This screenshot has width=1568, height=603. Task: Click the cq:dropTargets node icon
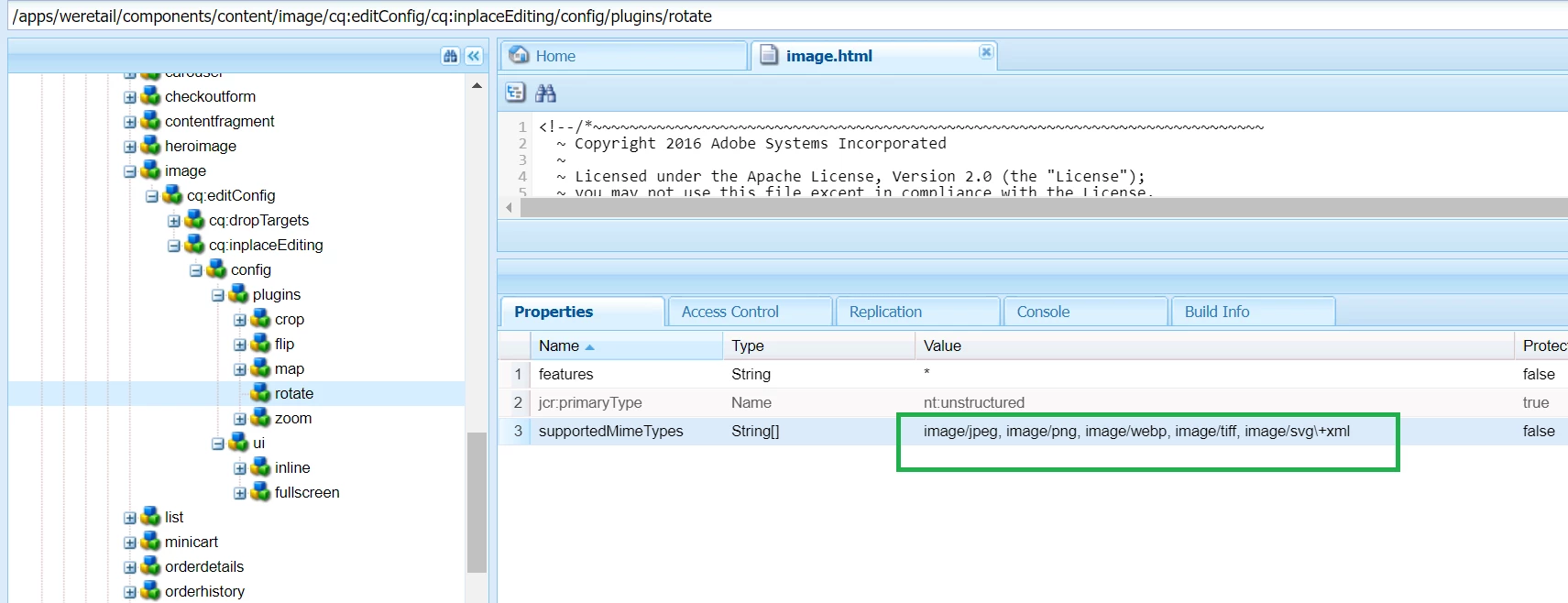tap(195, 220)
